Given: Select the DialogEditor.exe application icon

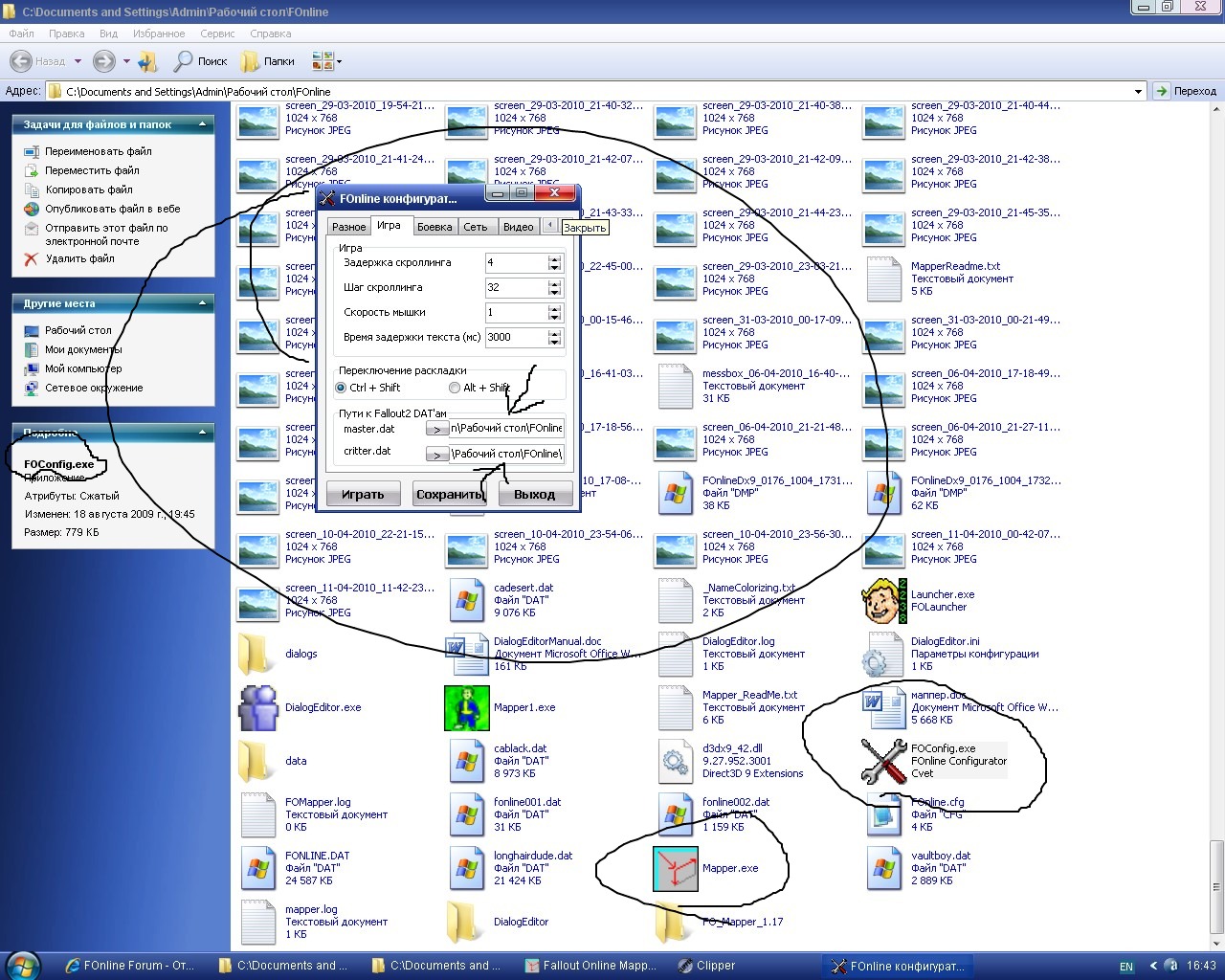Looking at the screenshot, I should [x=258, y=707].
